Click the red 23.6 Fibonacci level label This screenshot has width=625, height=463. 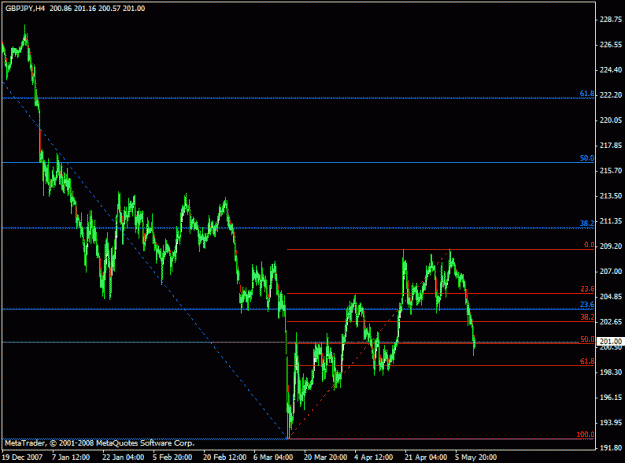click(x=587, y=289)
